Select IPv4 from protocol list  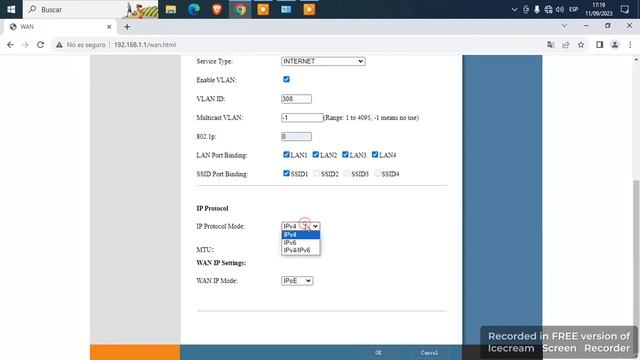[300, 235]
